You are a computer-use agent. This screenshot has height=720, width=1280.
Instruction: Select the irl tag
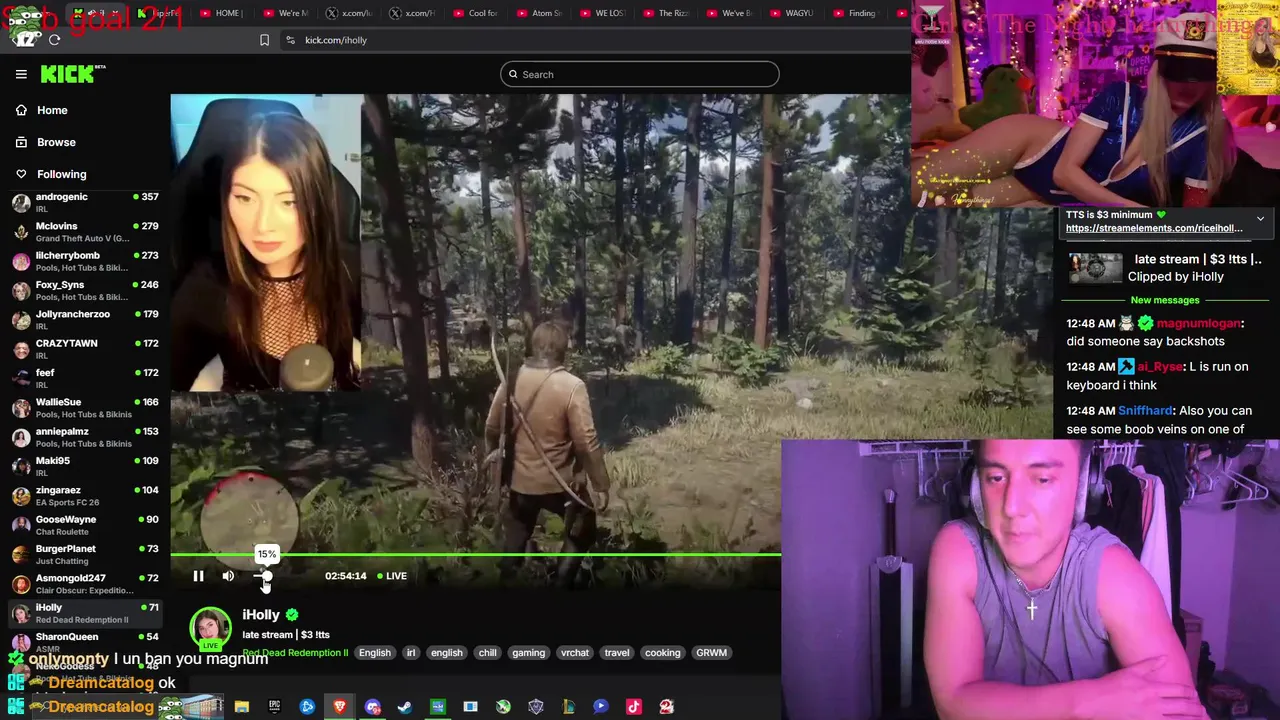click(410, 653)
